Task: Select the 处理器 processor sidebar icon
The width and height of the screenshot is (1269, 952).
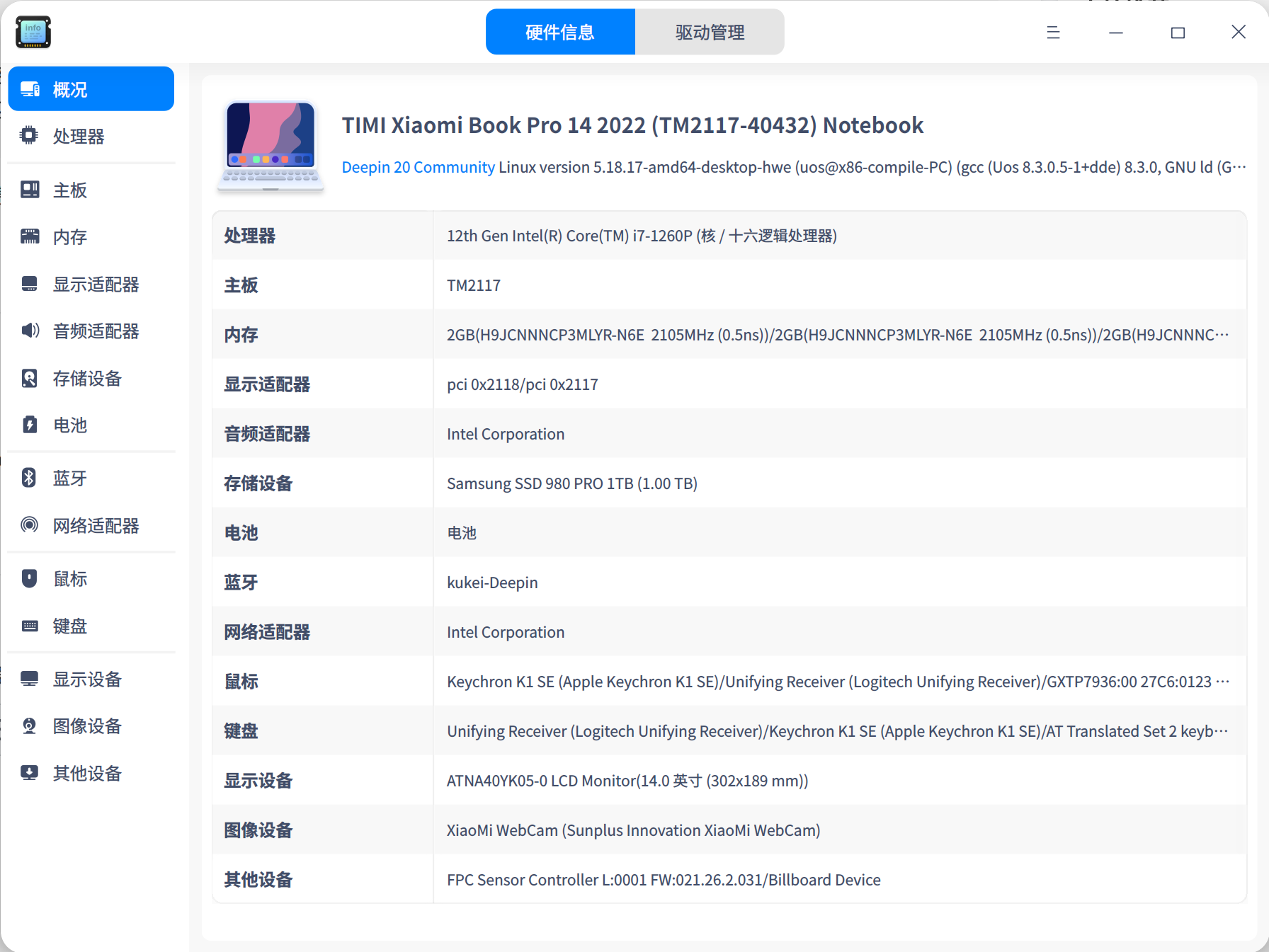Action: (28, 136)
